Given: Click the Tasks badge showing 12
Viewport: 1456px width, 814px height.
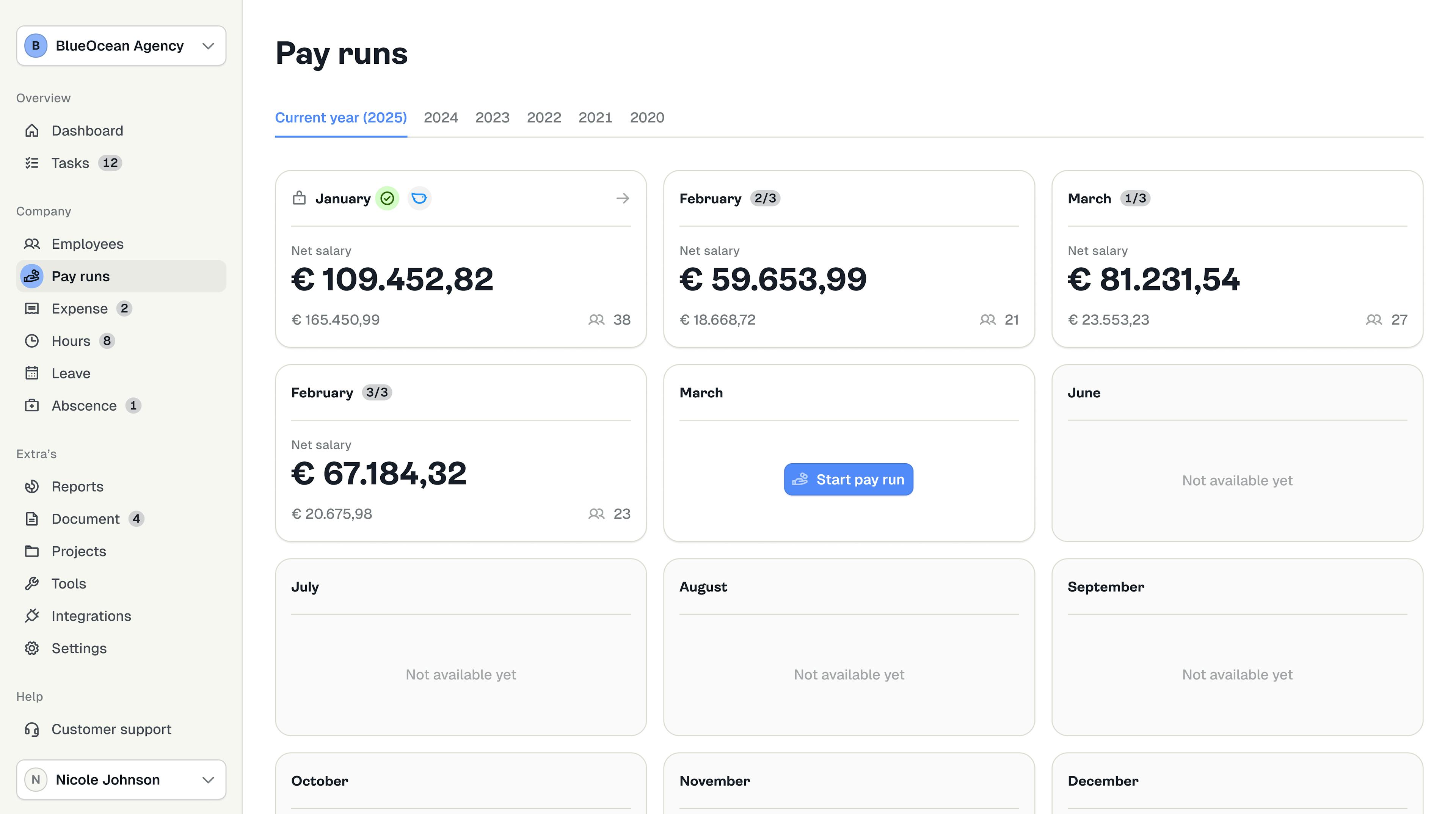Looking at the screenshot, I should [x=110, y=163].
